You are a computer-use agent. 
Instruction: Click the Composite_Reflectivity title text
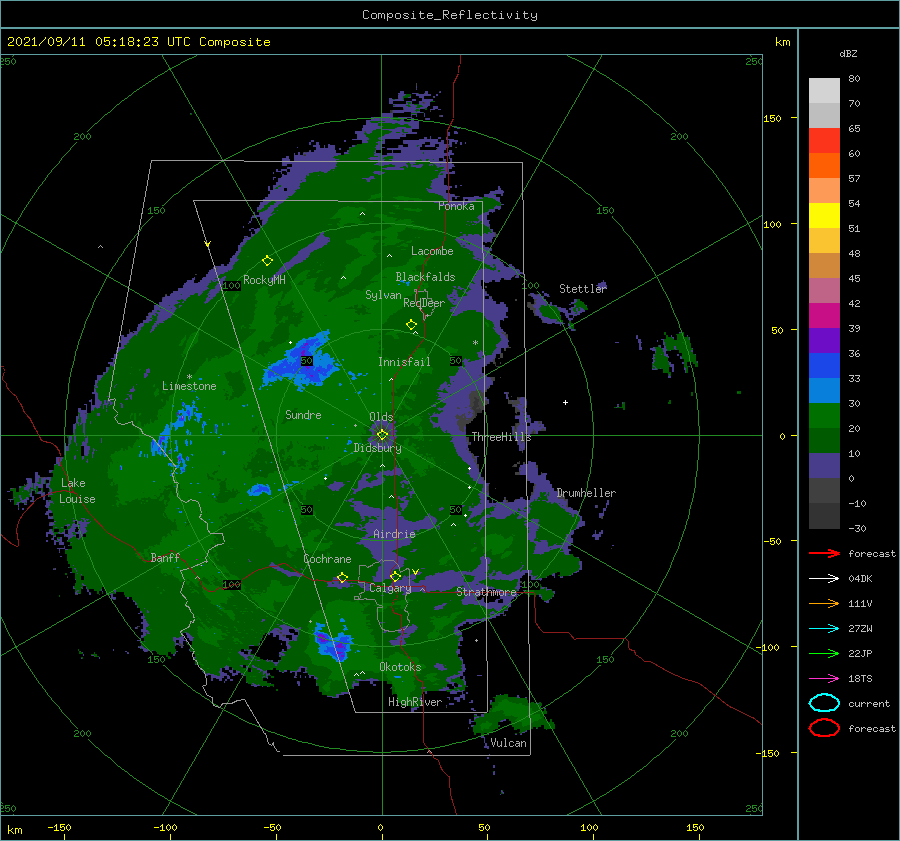449,15
